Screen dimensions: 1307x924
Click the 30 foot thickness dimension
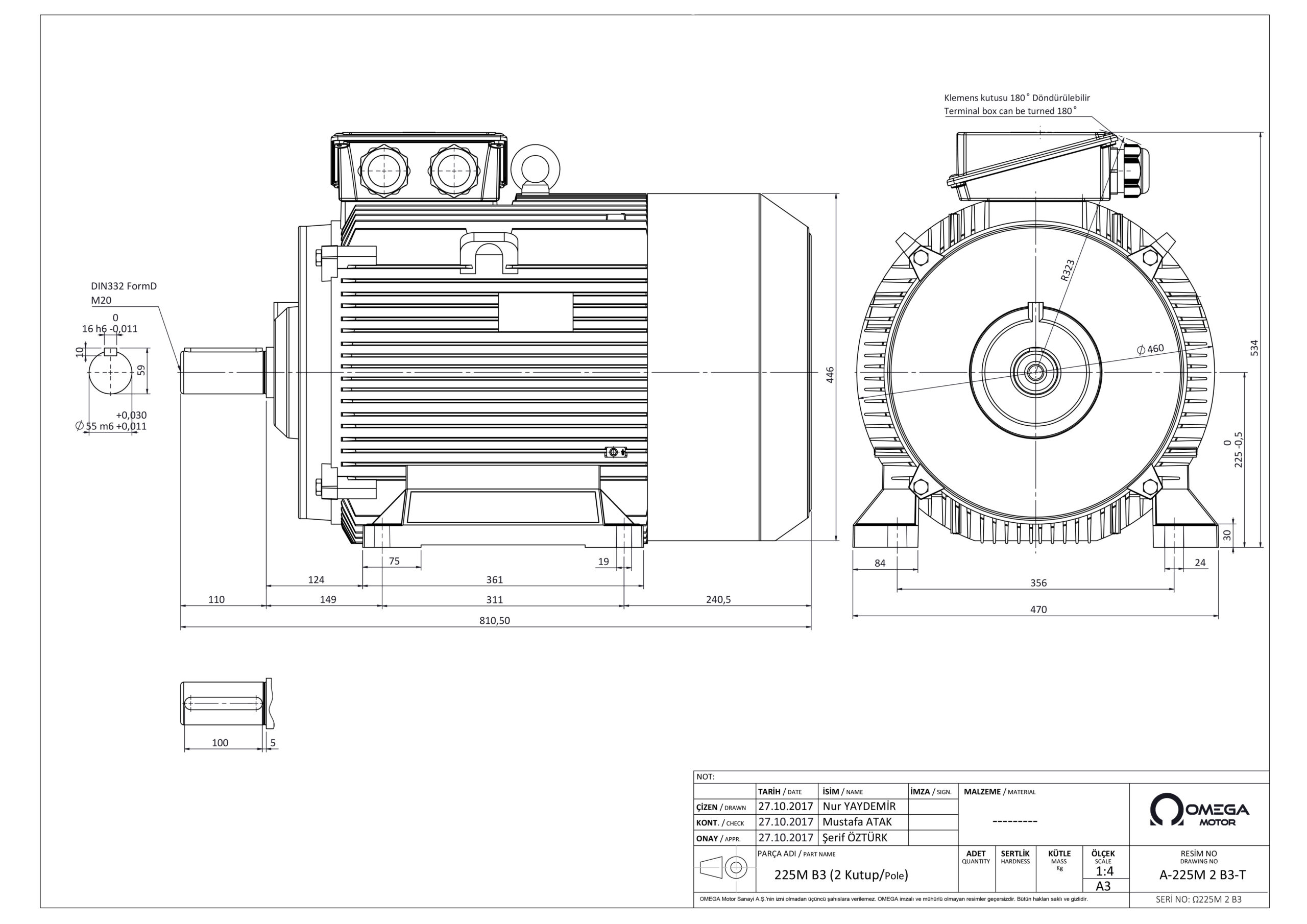(1227, 535)
